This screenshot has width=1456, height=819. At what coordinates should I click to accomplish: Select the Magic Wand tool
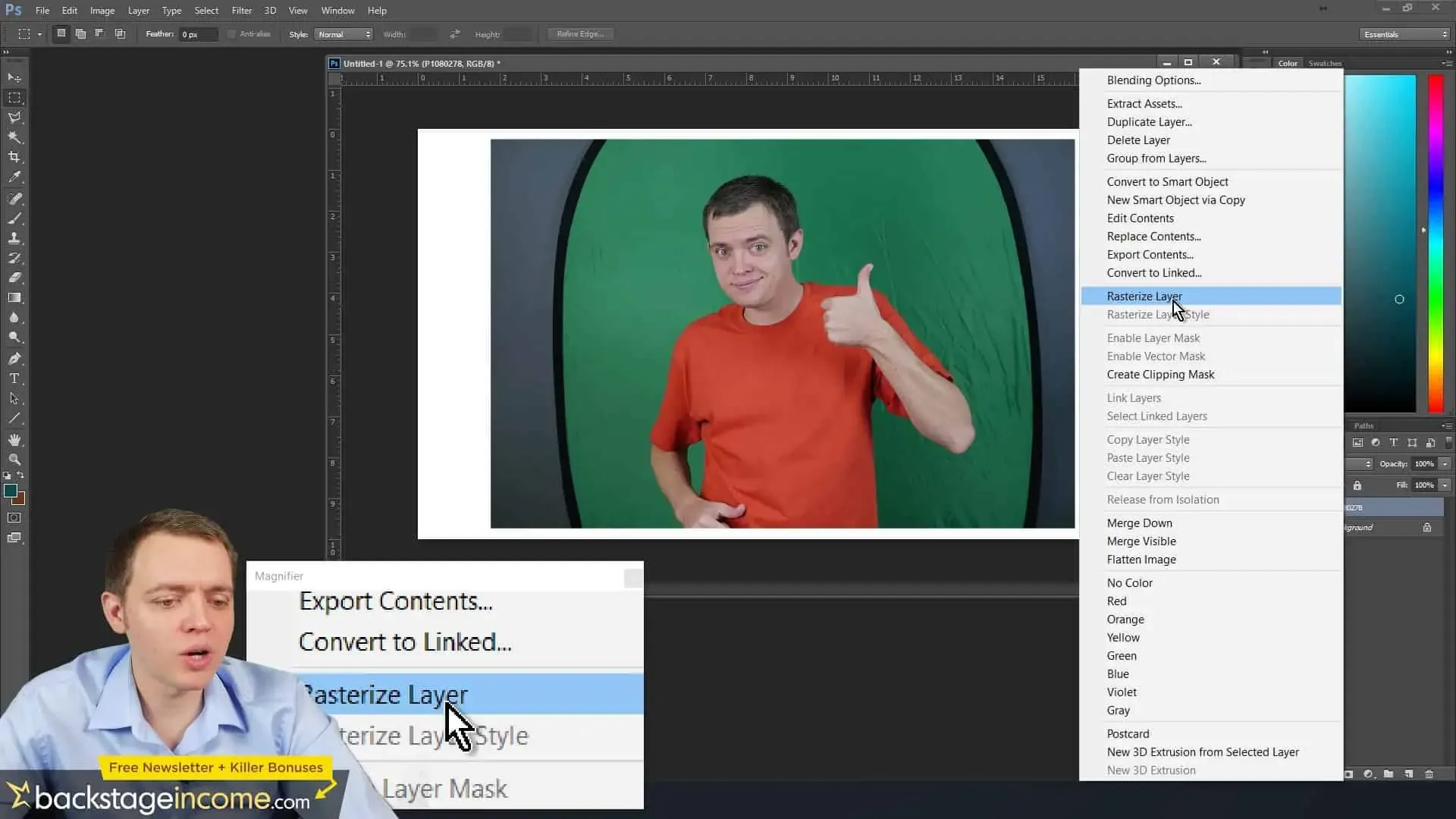tap(15, 137)
